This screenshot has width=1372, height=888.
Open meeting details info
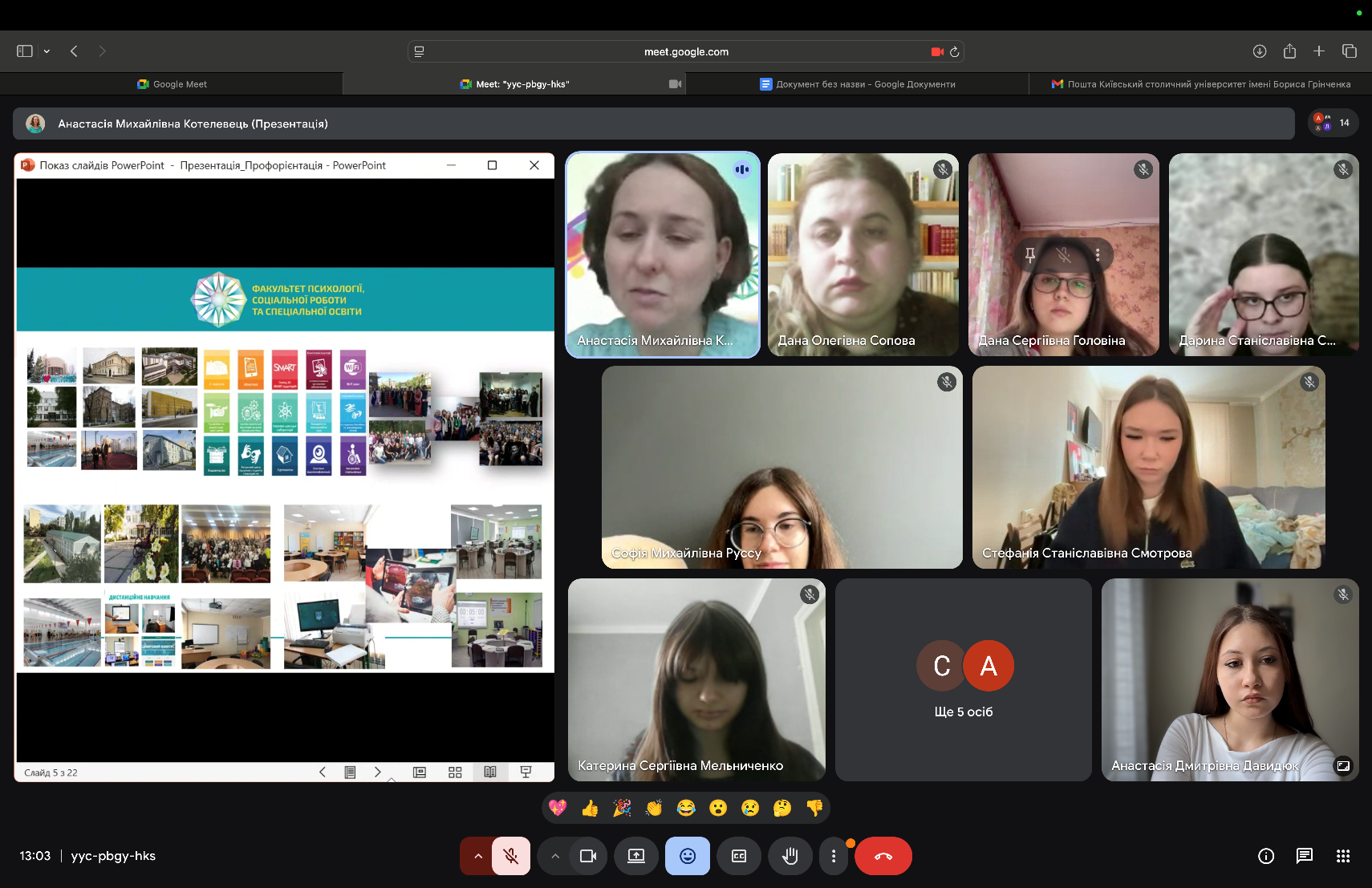tap(1266, 856)
